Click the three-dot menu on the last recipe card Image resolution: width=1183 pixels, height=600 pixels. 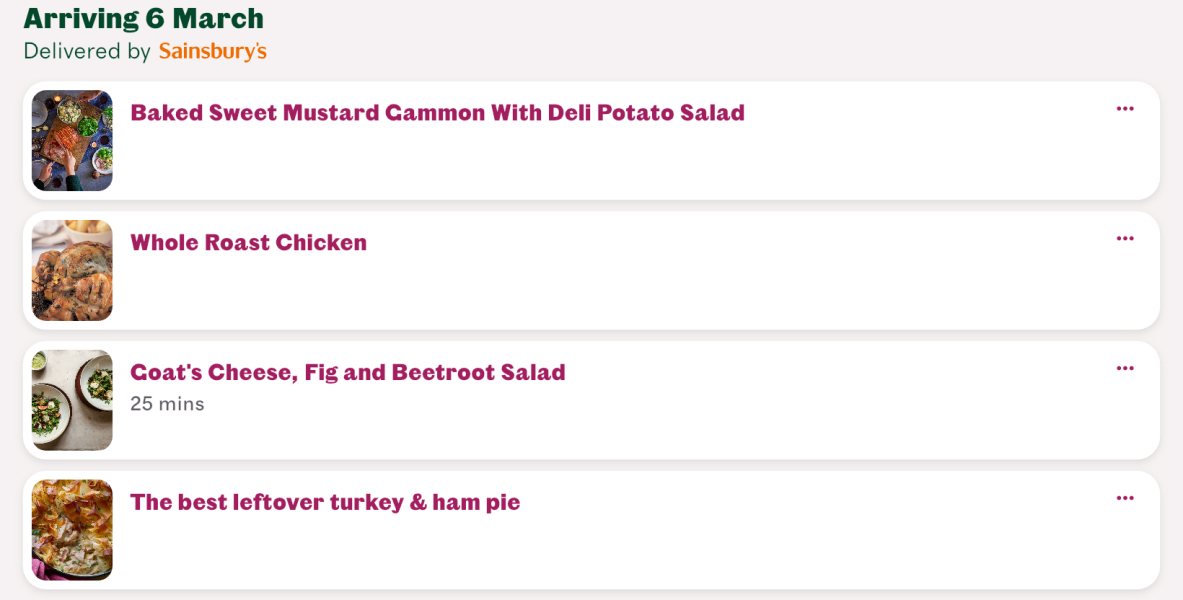tap(1125, 498)
